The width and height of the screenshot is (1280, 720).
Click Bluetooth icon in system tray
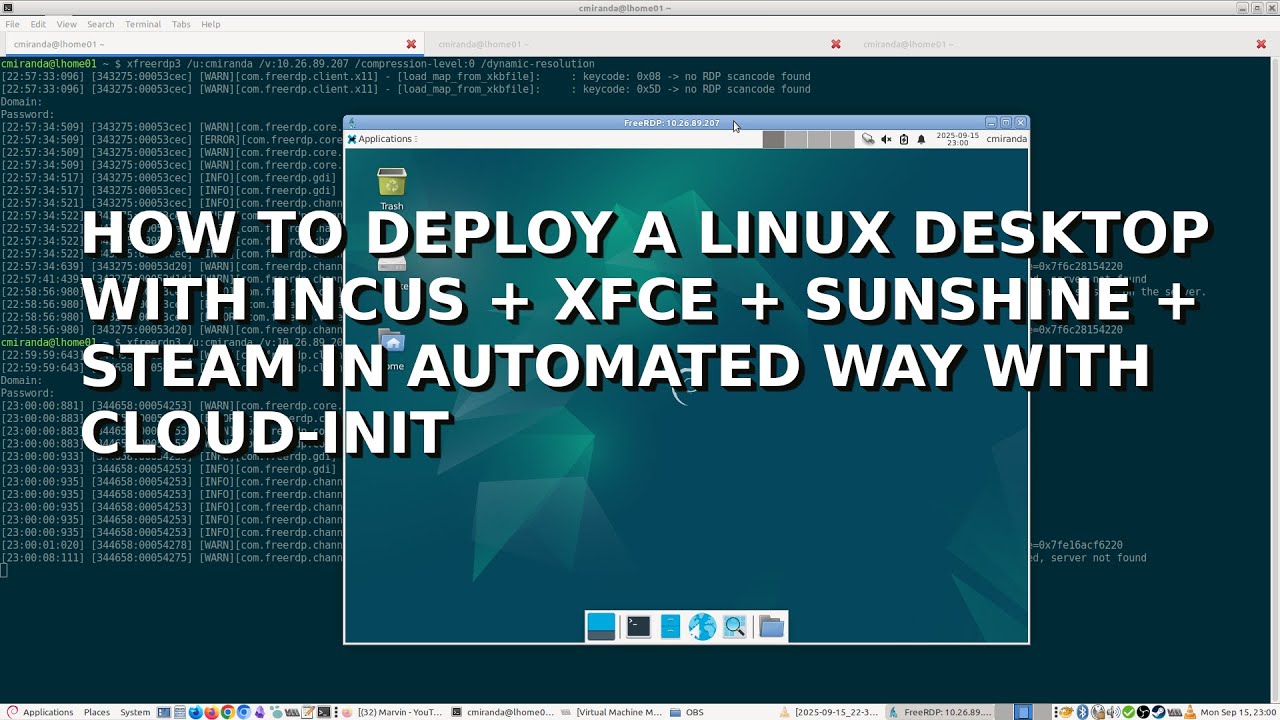[1082, 712]
